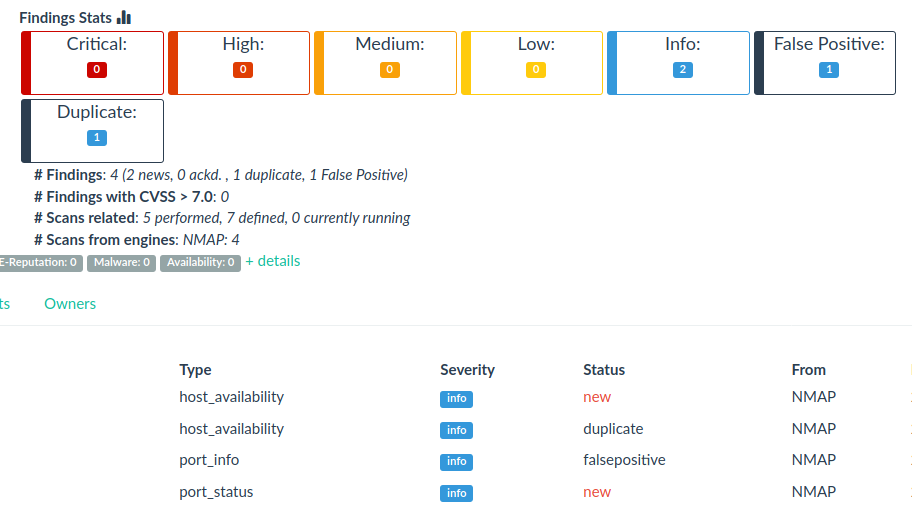Select the port_info finding type
Screen dimensions: 912x520
coord(209,460)
